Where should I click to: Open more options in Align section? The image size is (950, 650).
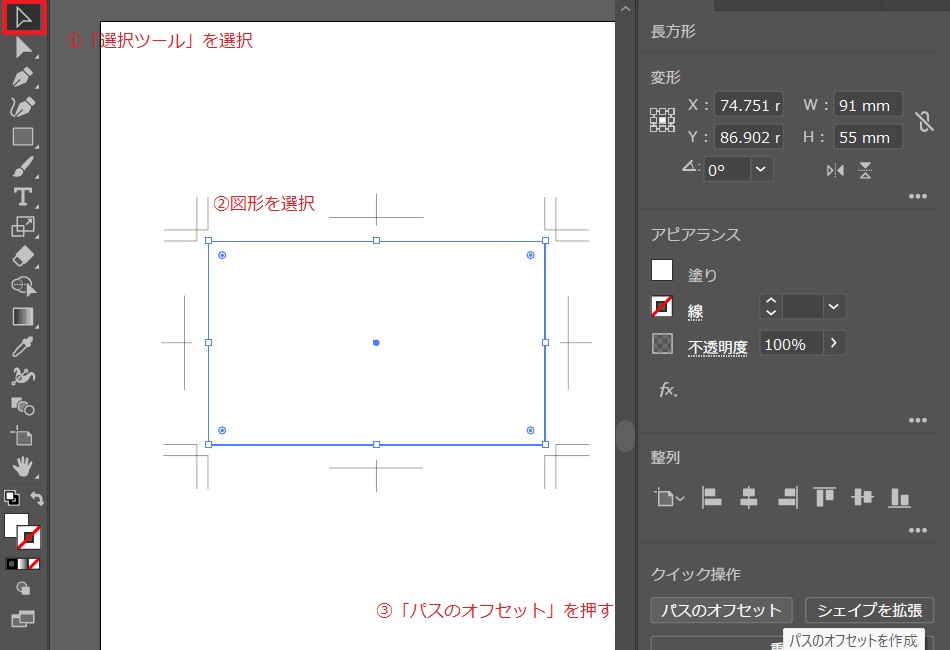point(918,530)
